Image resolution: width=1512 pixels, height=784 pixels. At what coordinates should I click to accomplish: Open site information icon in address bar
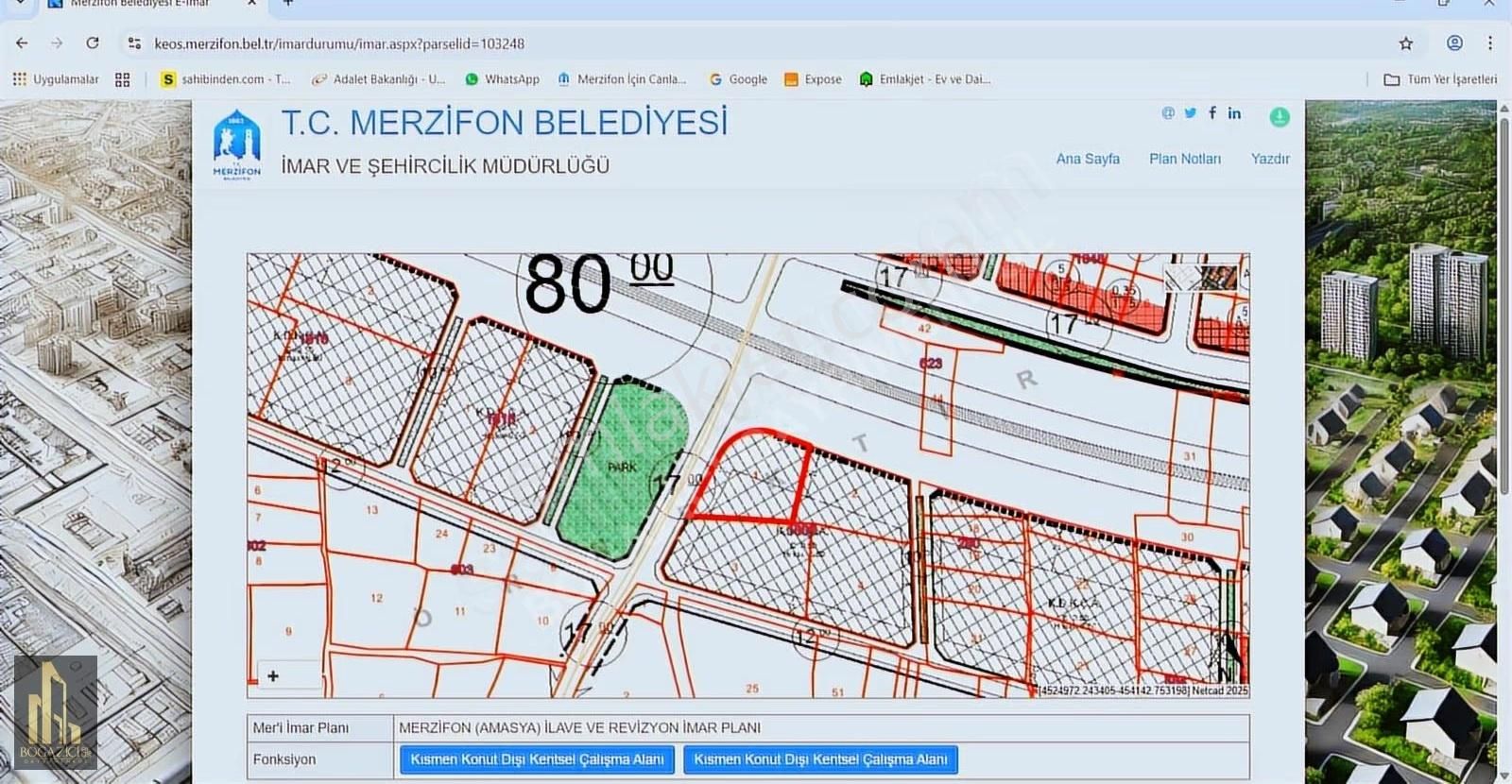click(x=134, y=43)
